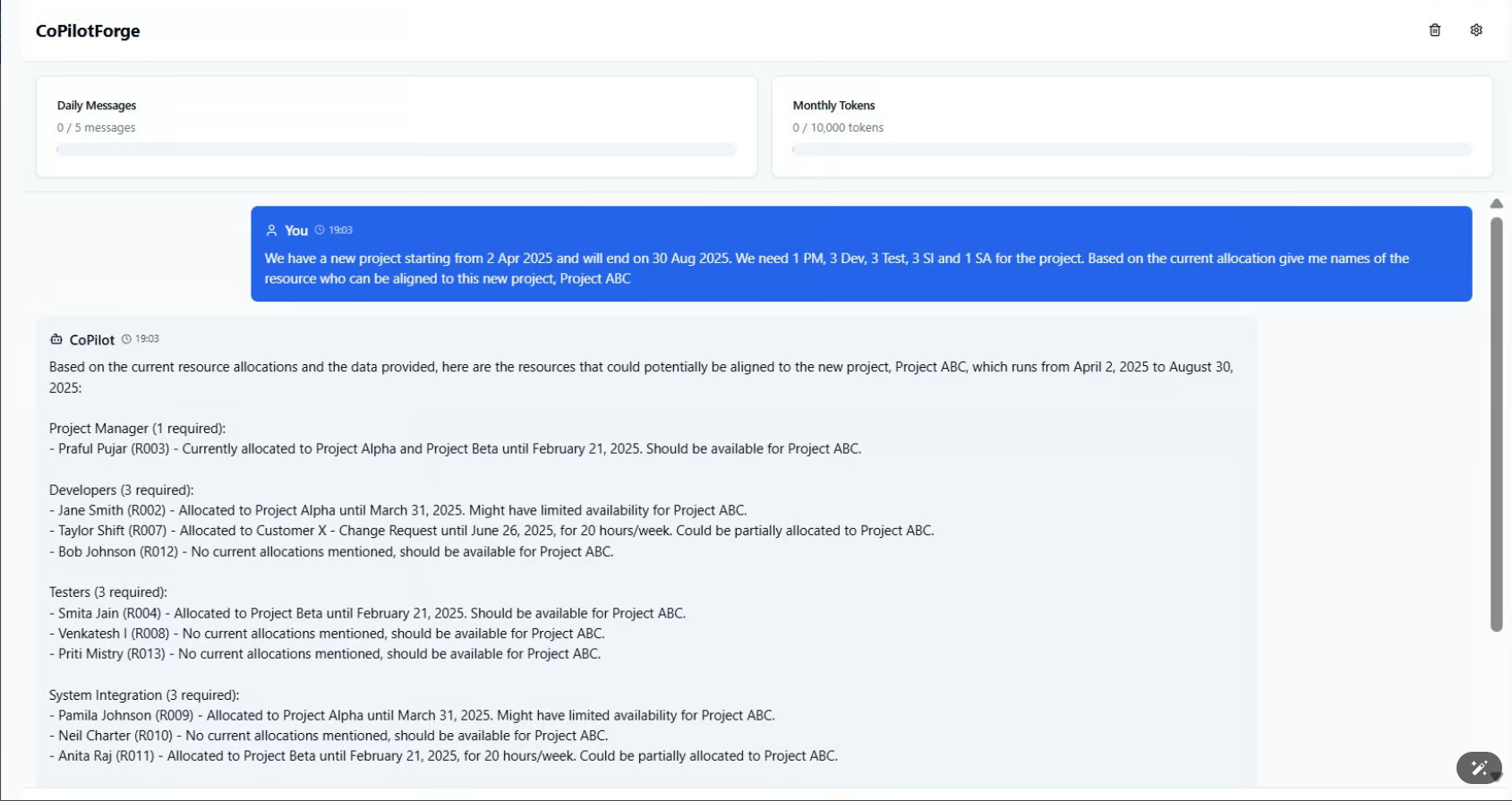Click the 19:03 timestamp in CoPilot reply
This screenshot has height=801, width=1512.
click(147, 339)
